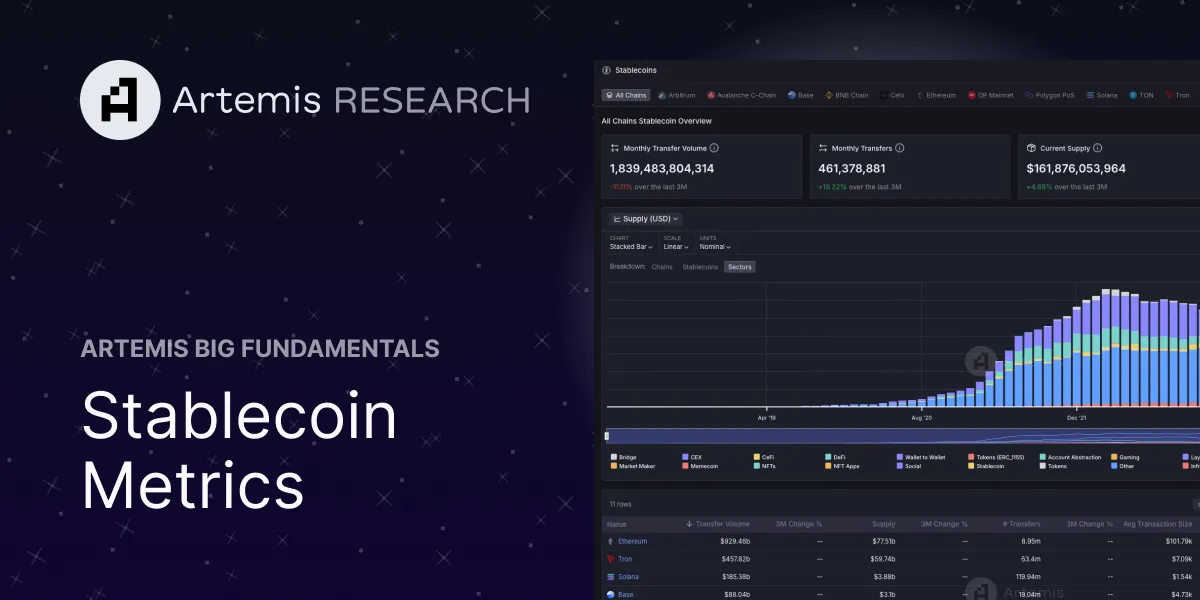Toggle Memecoin legend series
Image resolution: width=1200 pixels, height=600 pixels.
point(700,466)
